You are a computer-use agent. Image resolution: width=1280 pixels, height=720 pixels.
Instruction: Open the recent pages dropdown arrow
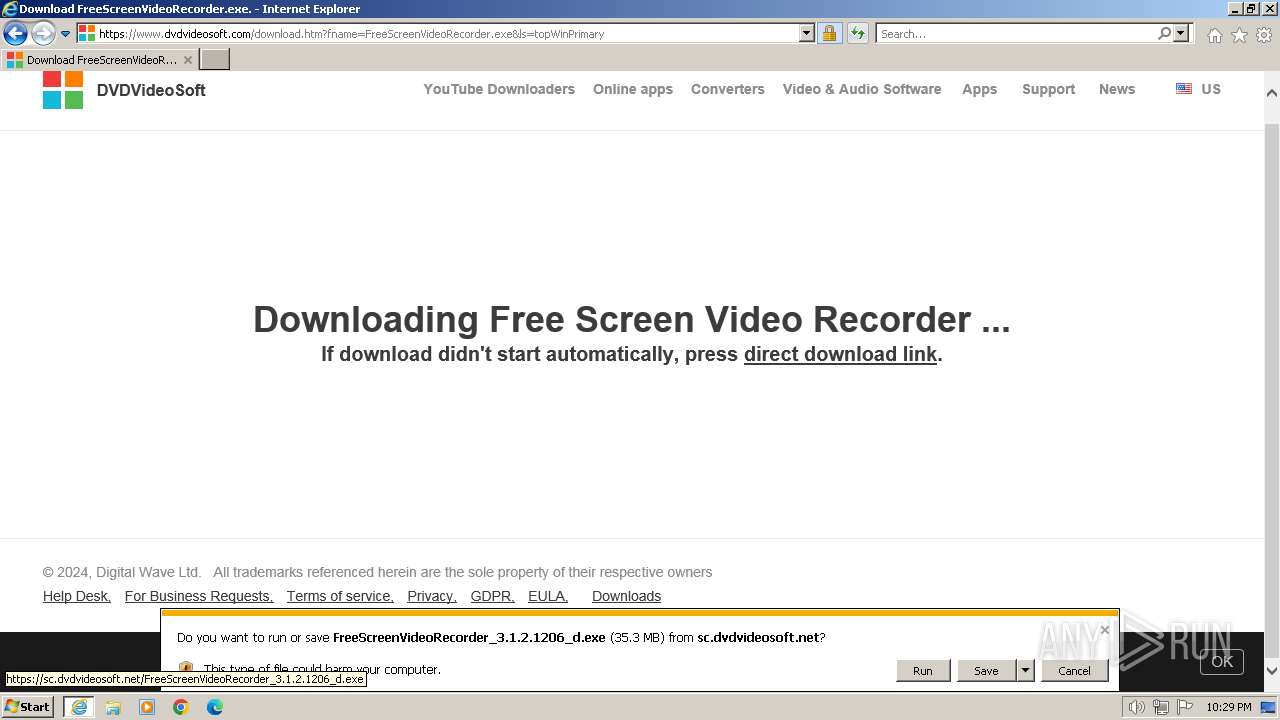tap(66, 34)
